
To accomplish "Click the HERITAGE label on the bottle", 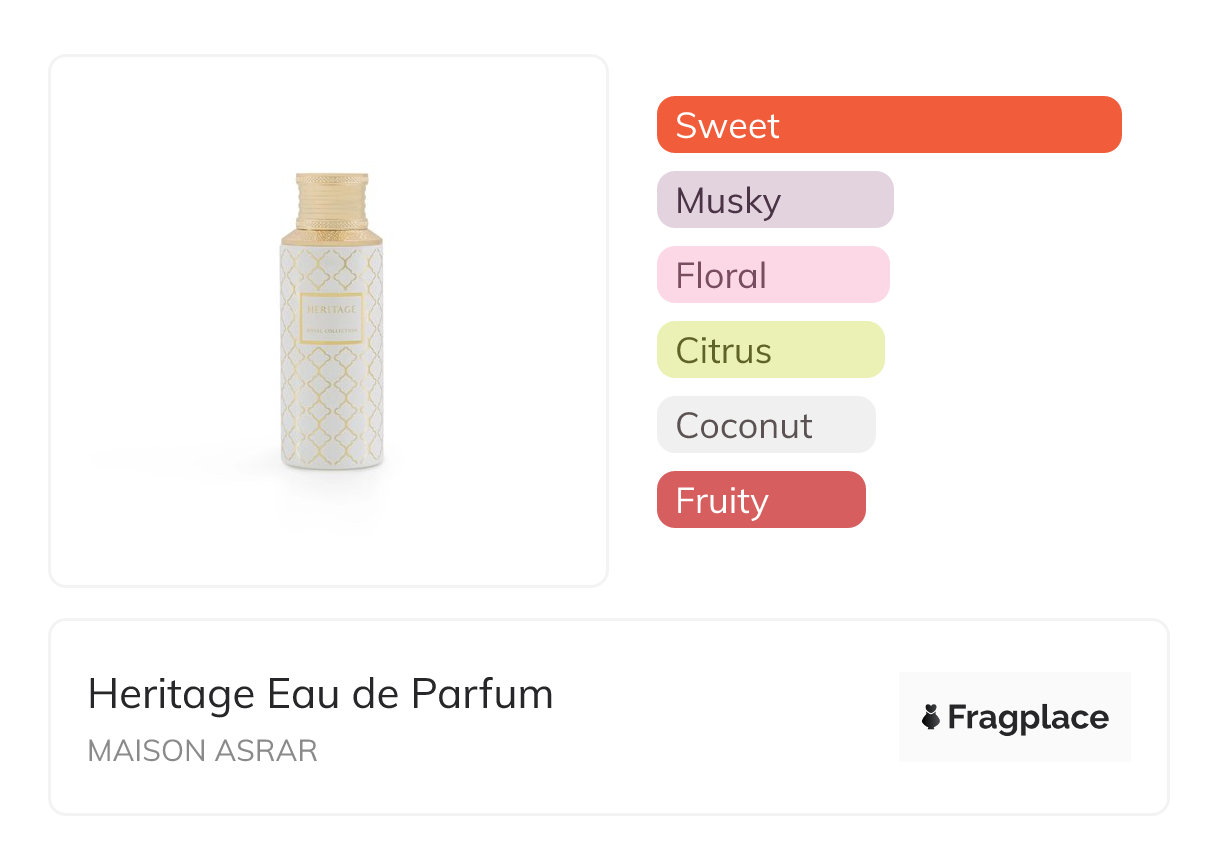I will click(x=332, y=310).
